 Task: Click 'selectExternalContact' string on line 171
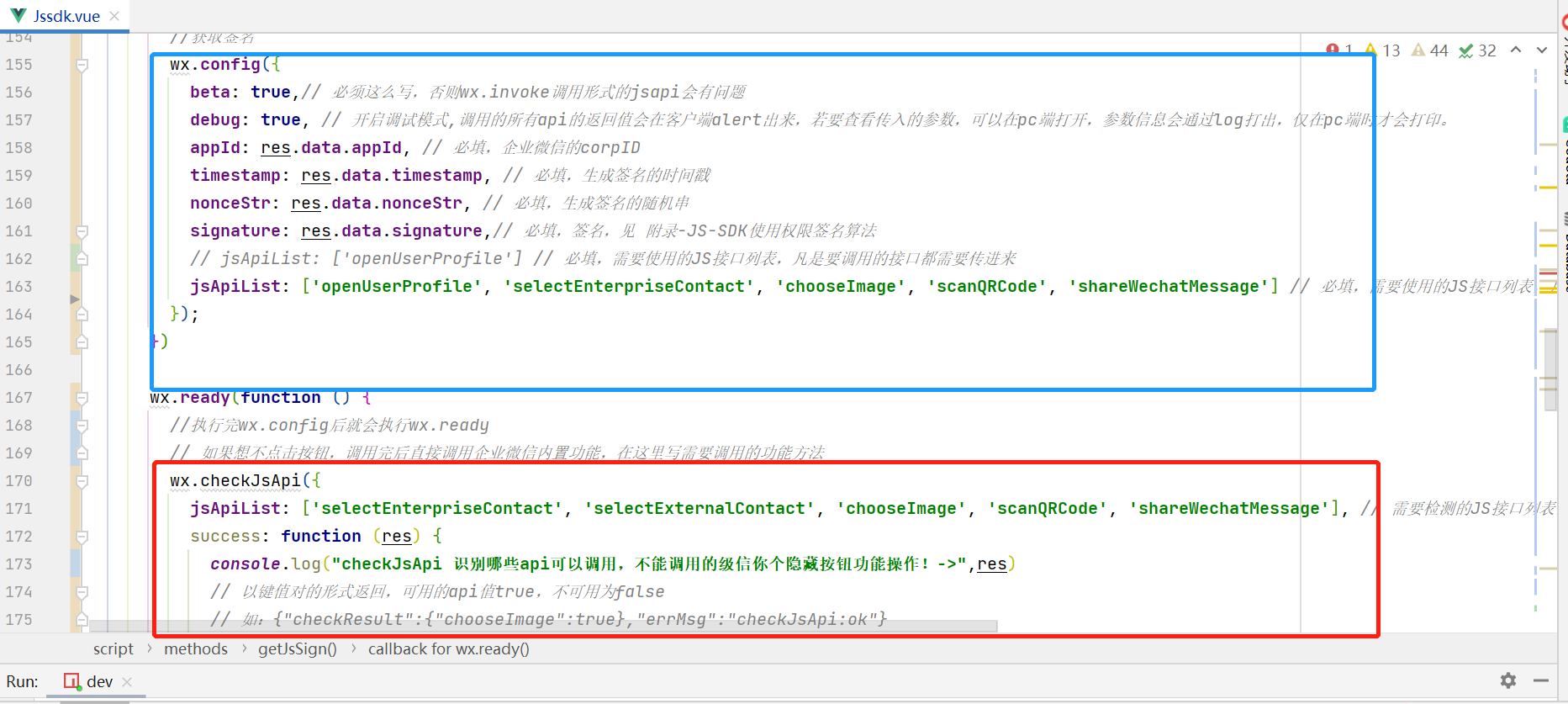click(x=700, y=509)
